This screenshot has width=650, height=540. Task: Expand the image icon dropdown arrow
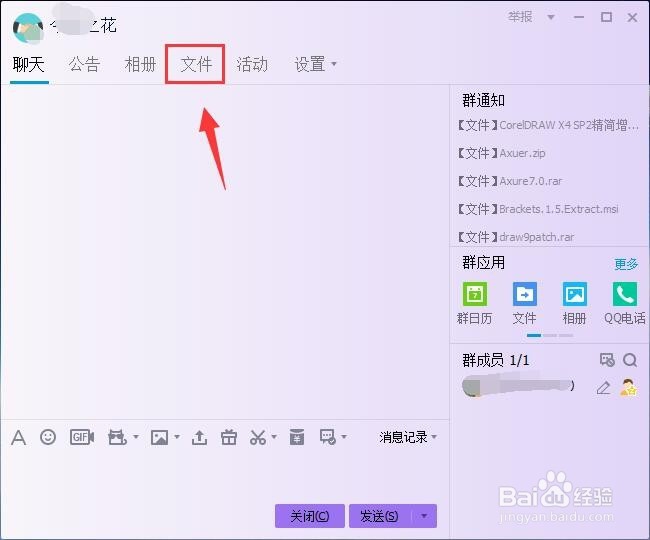[x=177, y=437]
